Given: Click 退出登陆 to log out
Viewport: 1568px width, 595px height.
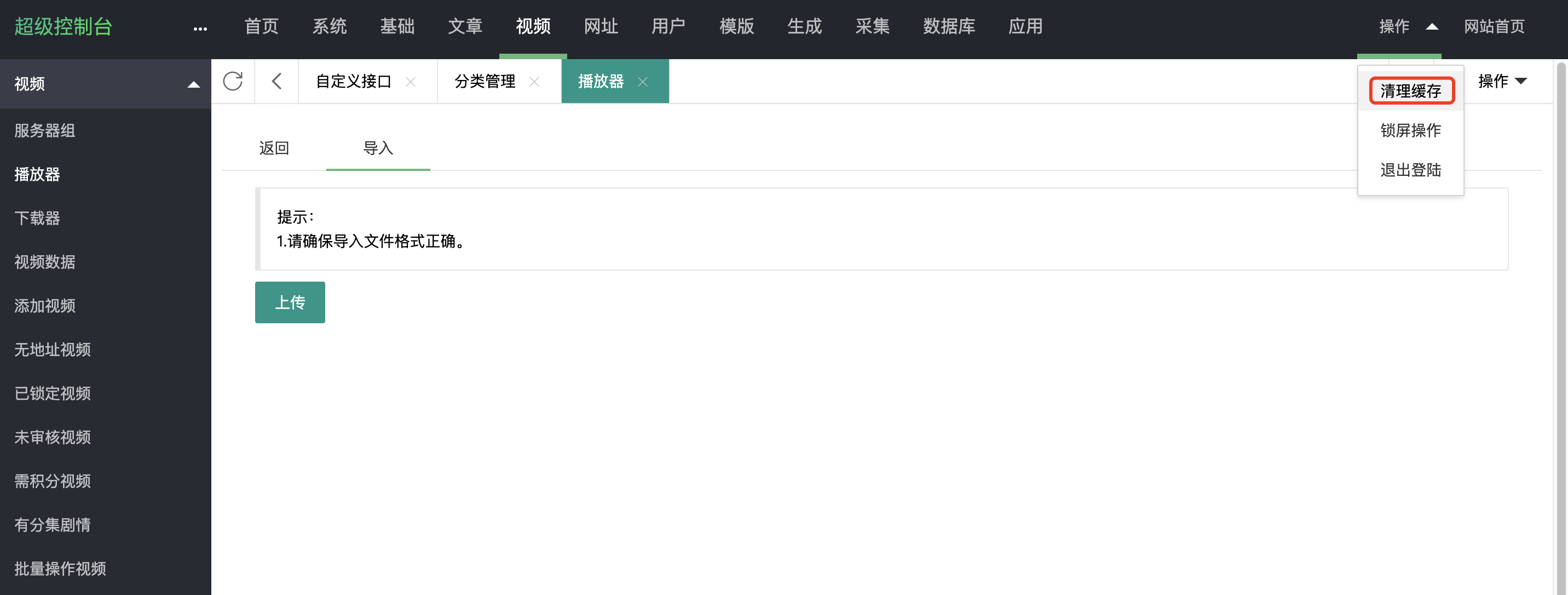Looking at the screenshot, I should (x=1410, y=170).
